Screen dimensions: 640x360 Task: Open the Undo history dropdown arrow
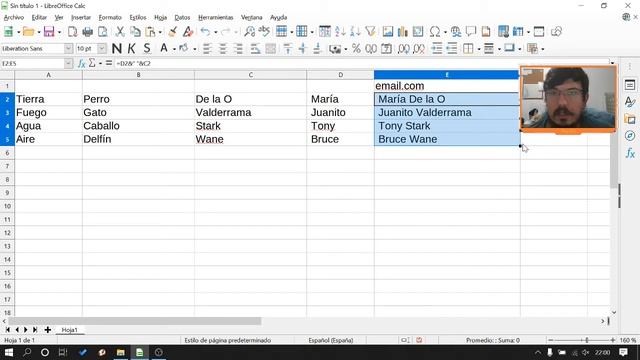[216, 32]
